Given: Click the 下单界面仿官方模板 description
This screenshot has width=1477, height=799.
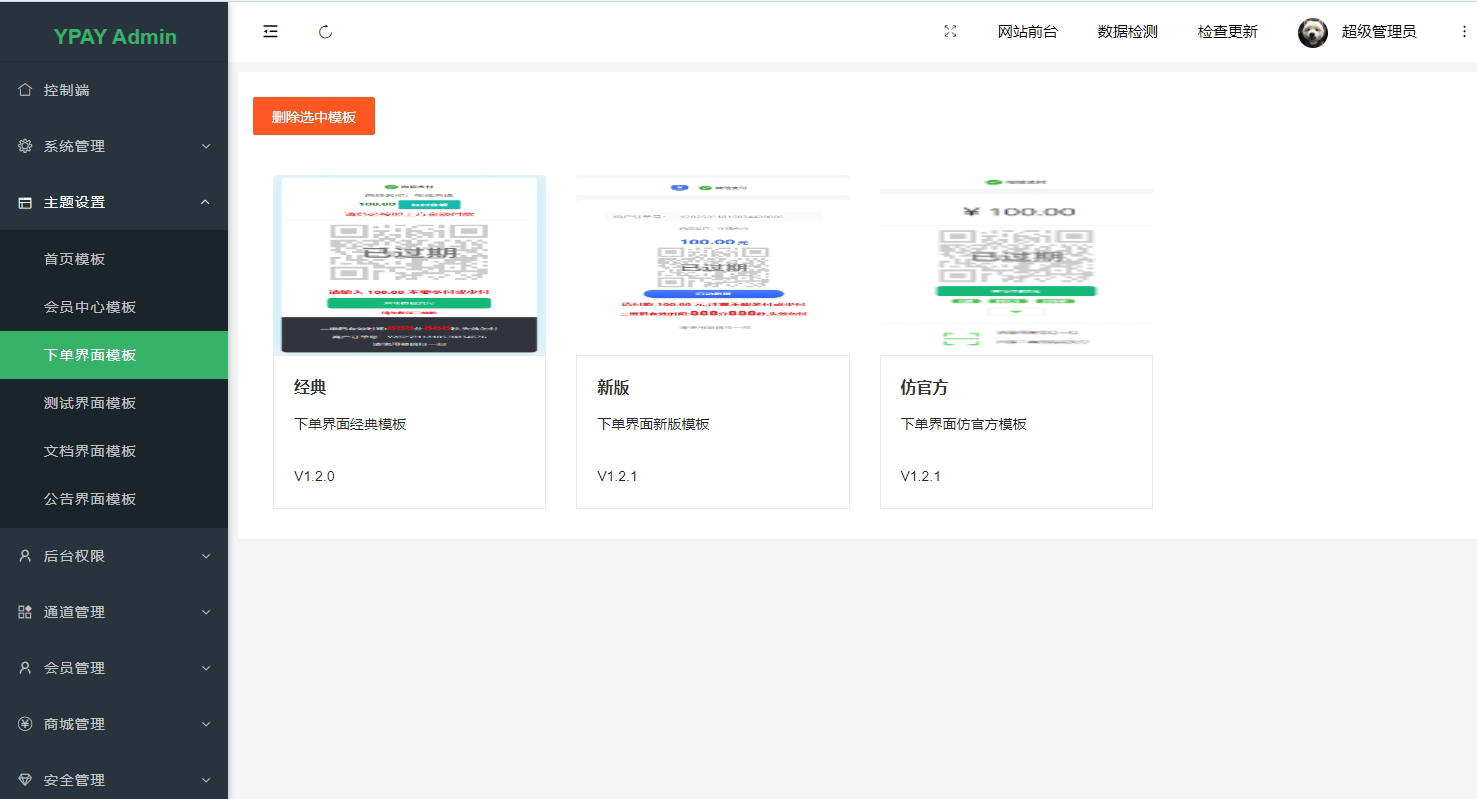Looking at the screenshot, I should (x=964, y=424).
